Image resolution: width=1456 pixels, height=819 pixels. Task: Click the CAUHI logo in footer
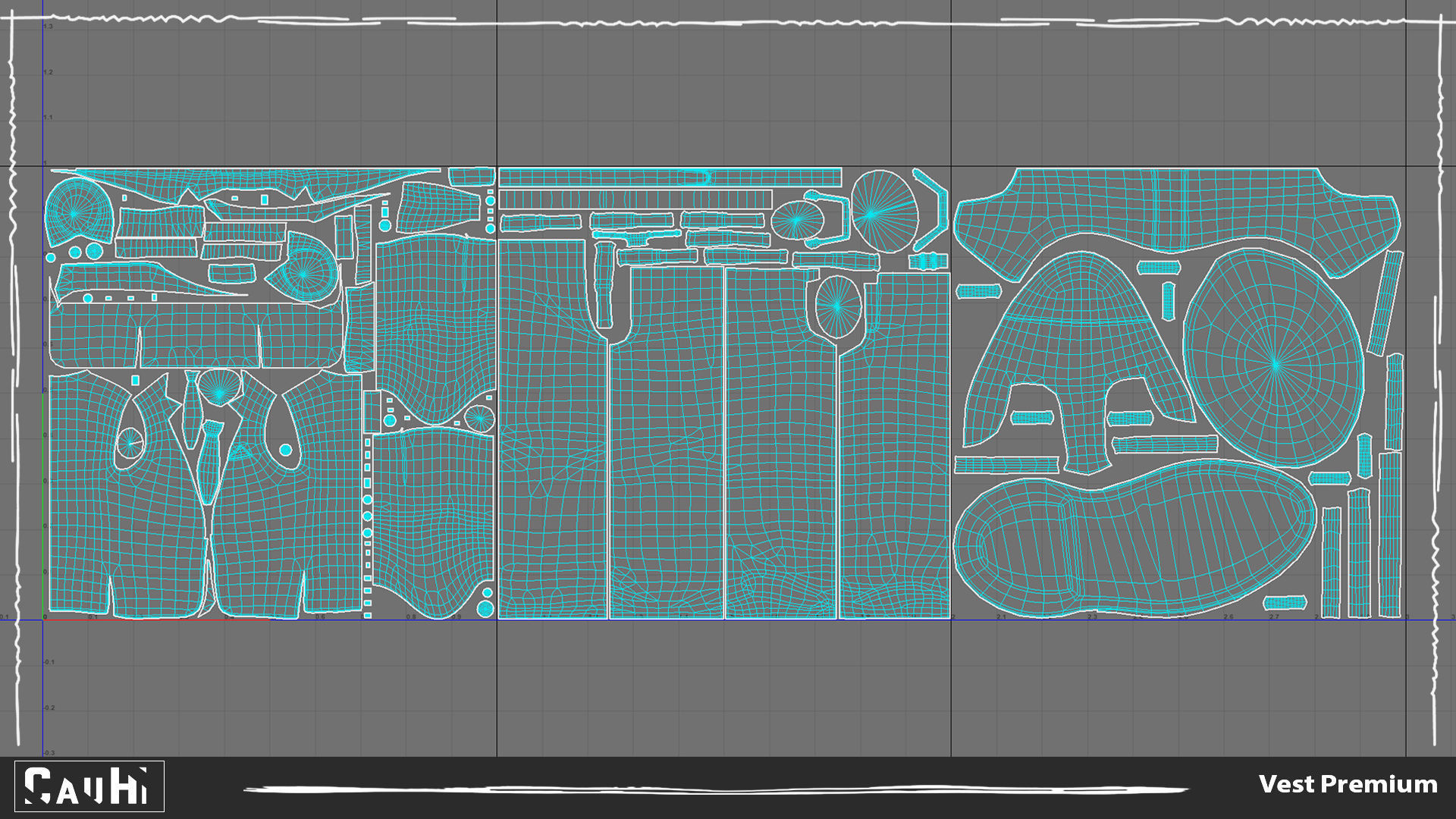[x=89, y=786]
